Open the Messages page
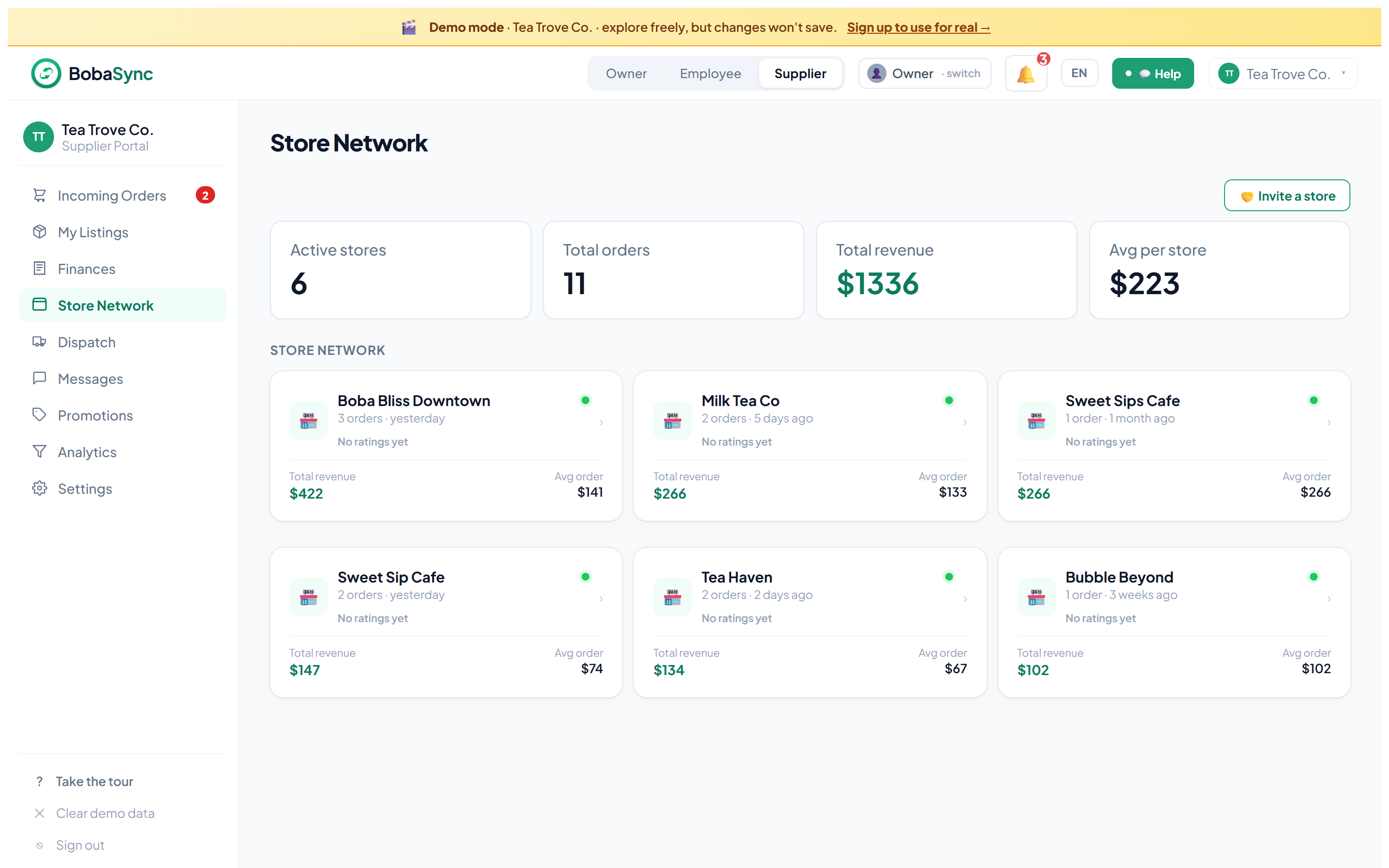The width and height of the screenshot is (1389, 868). (x=123, y=379)
